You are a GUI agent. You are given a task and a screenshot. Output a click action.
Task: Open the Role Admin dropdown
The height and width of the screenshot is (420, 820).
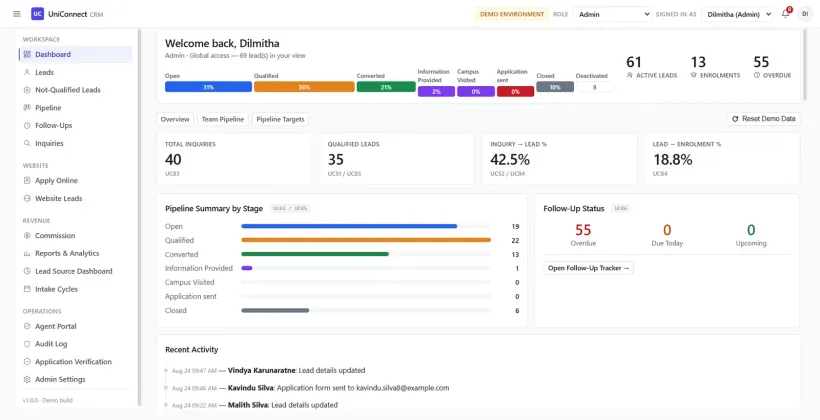[x=612, y=14]
